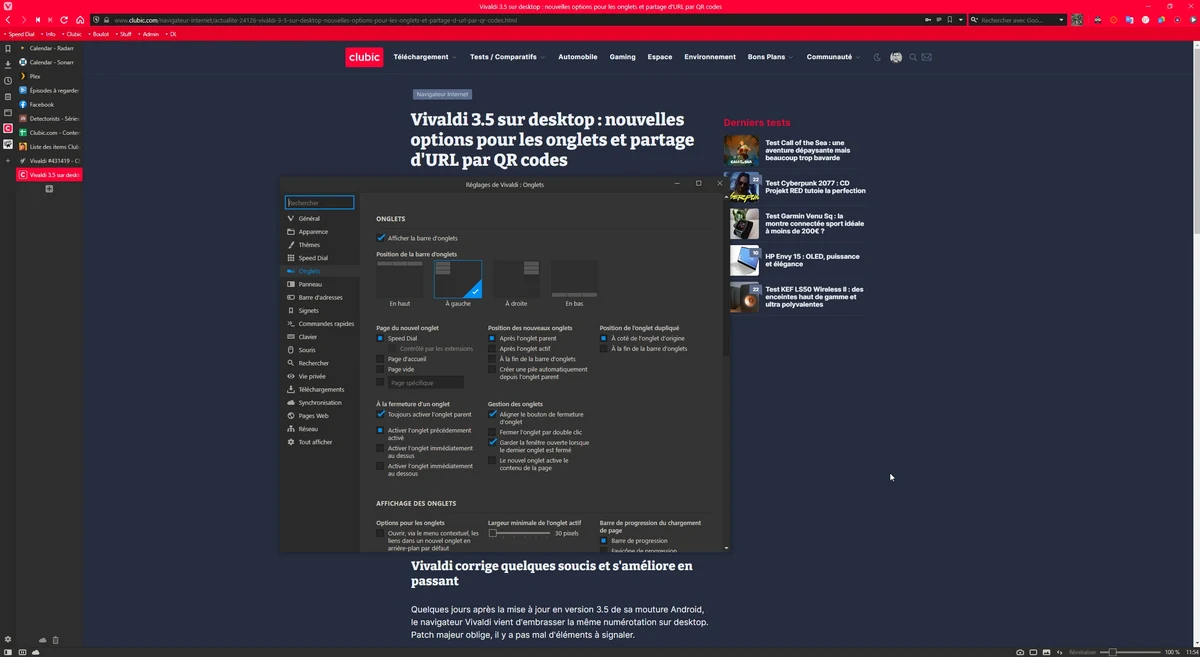Open closed tabs trash icon

pyautogui.click(x=55, y=640)
